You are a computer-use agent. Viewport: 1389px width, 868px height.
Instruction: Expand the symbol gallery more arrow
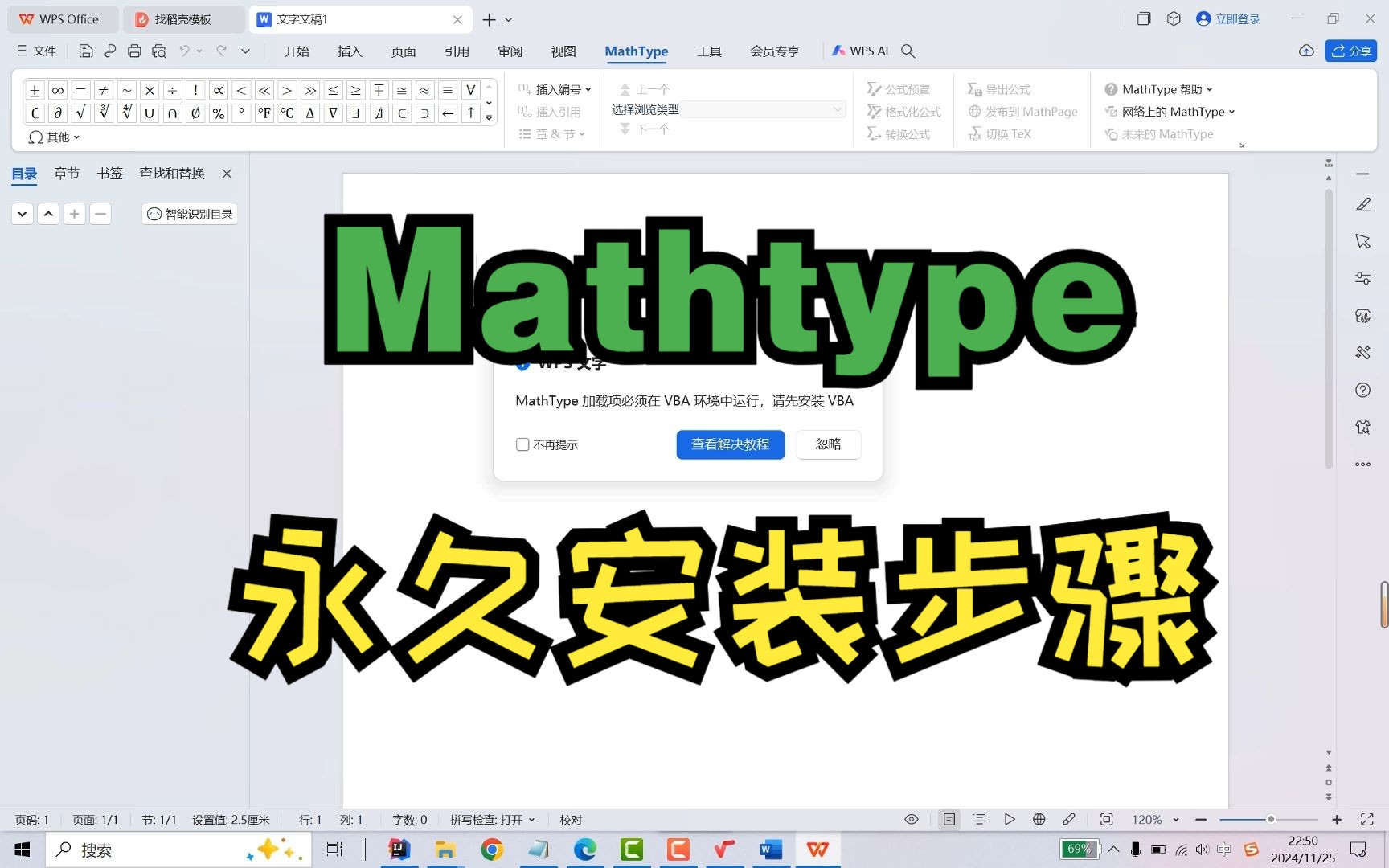(489, 118)
